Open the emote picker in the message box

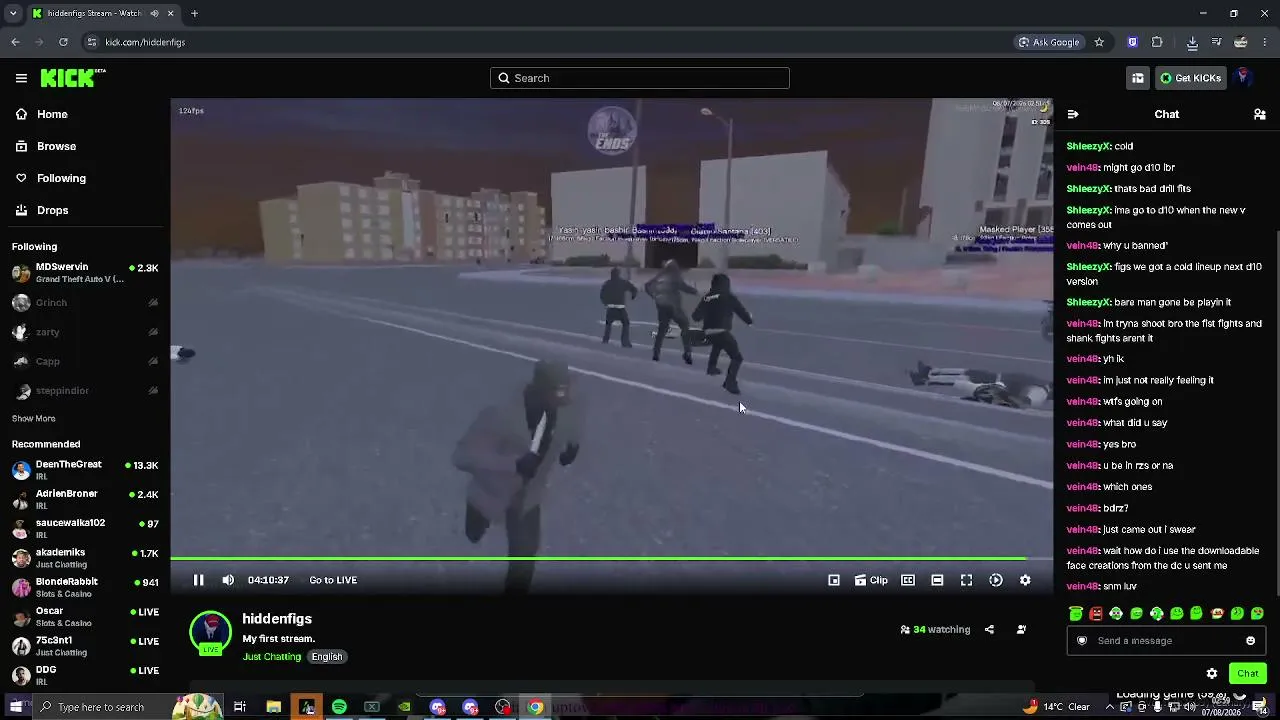click(1250, 641)
